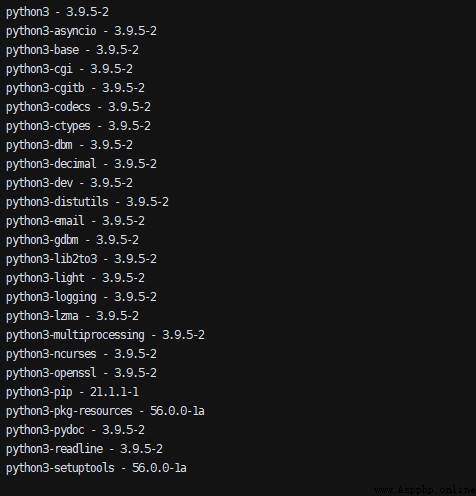Viewport: 476px width, 496px height.
Task: Select the python3-email entry
Action: [x=75, y=222]
